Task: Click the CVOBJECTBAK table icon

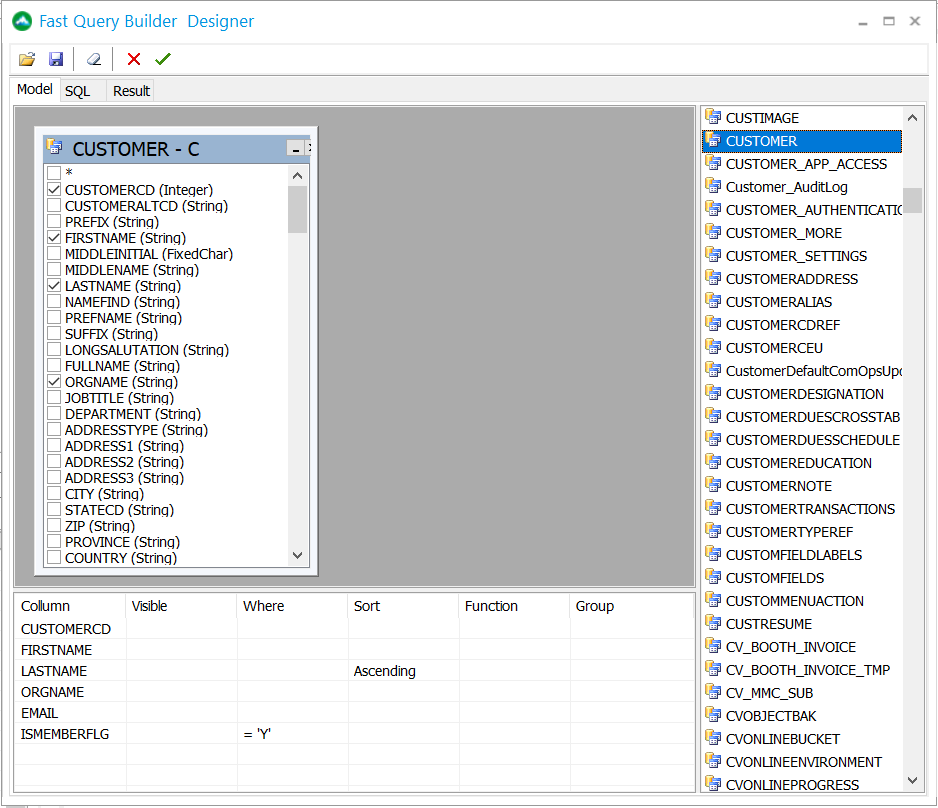Action: coord(712,715)
